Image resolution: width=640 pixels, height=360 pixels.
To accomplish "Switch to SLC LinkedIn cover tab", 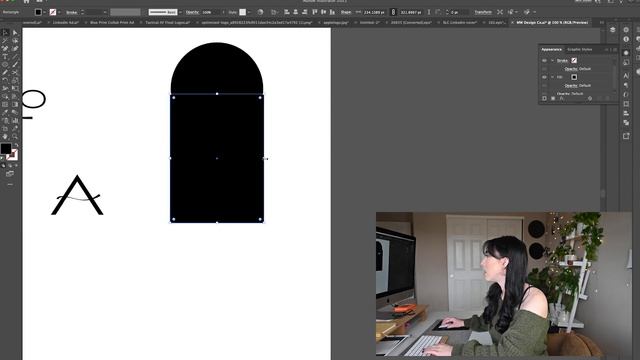I will 460,22.
